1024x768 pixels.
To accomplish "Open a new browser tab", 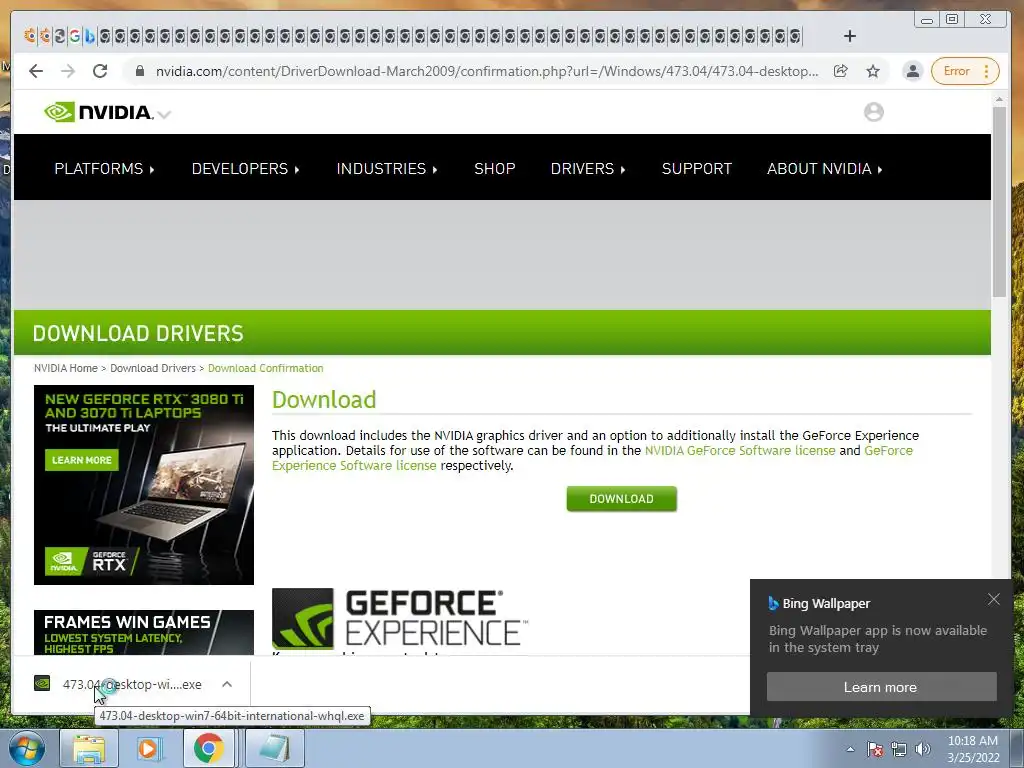I will [849, 36].
